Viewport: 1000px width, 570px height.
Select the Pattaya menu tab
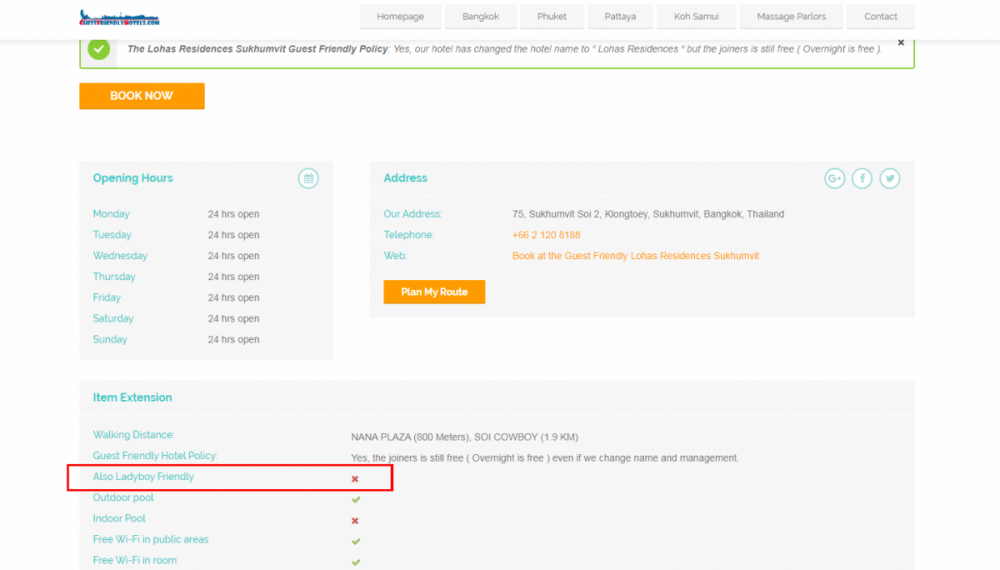pos(621,17)
